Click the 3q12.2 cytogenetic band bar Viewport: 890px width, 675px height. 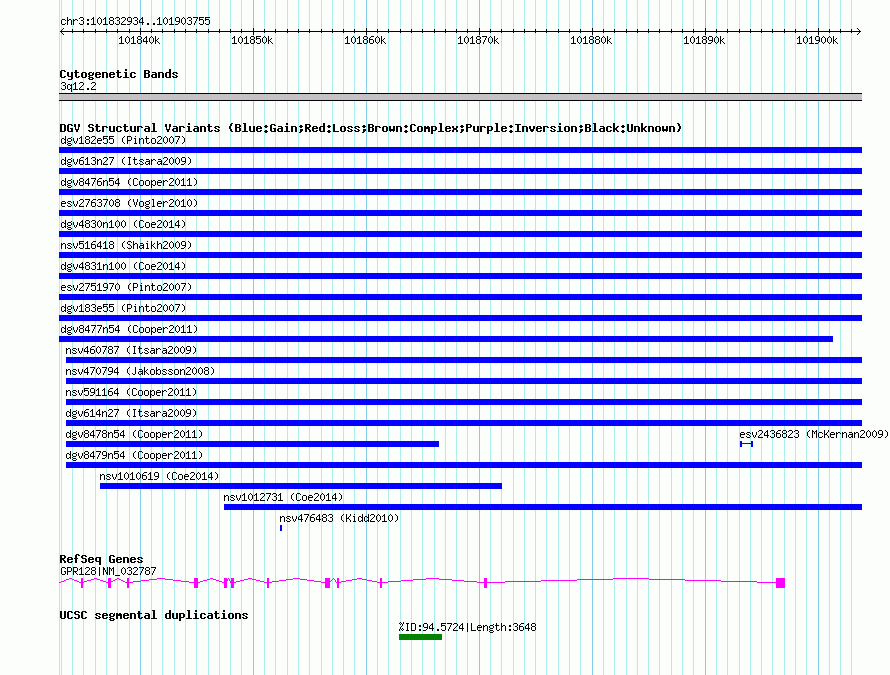pos(460,97)
